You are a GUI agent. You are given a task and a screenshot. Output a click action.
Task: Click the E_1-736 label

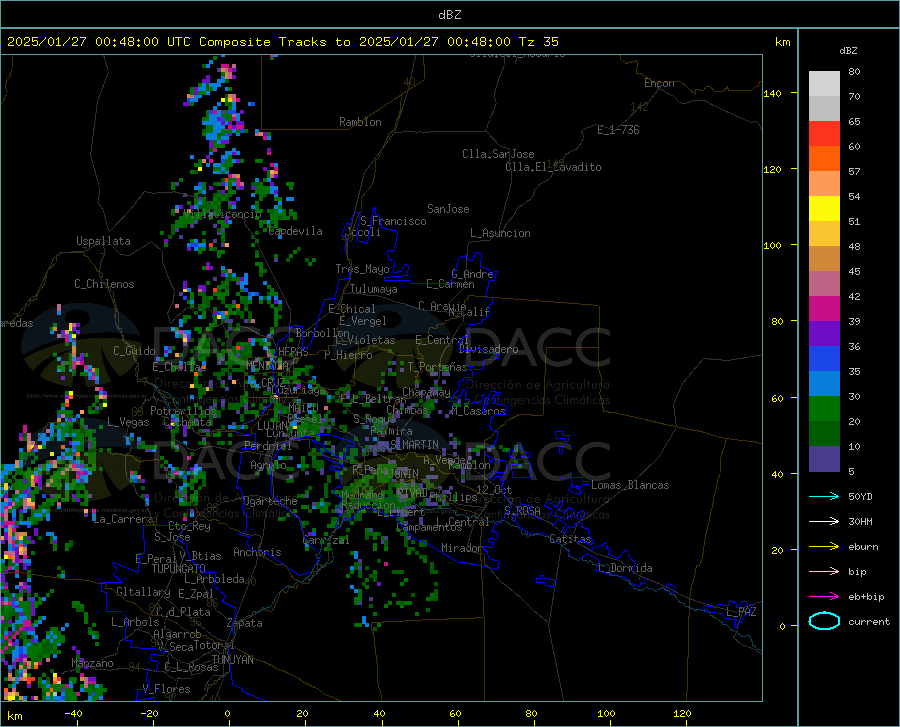pos(618,130)
